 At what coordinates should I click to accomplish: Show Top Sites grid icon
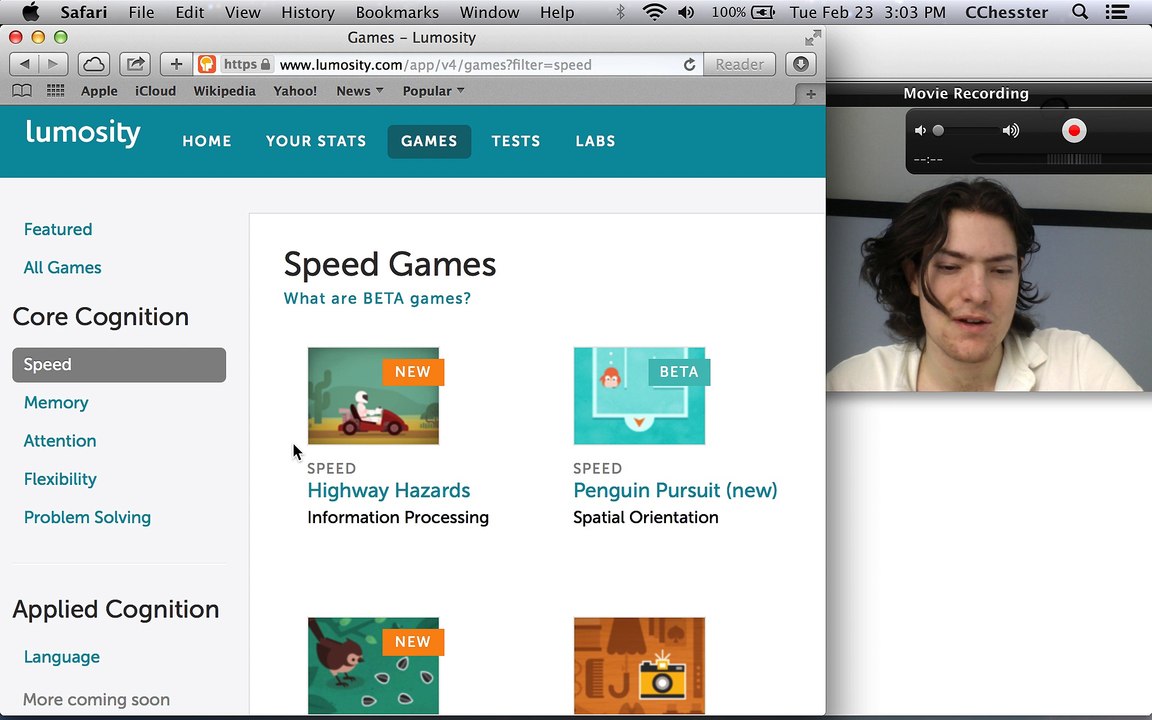(55, 90)
